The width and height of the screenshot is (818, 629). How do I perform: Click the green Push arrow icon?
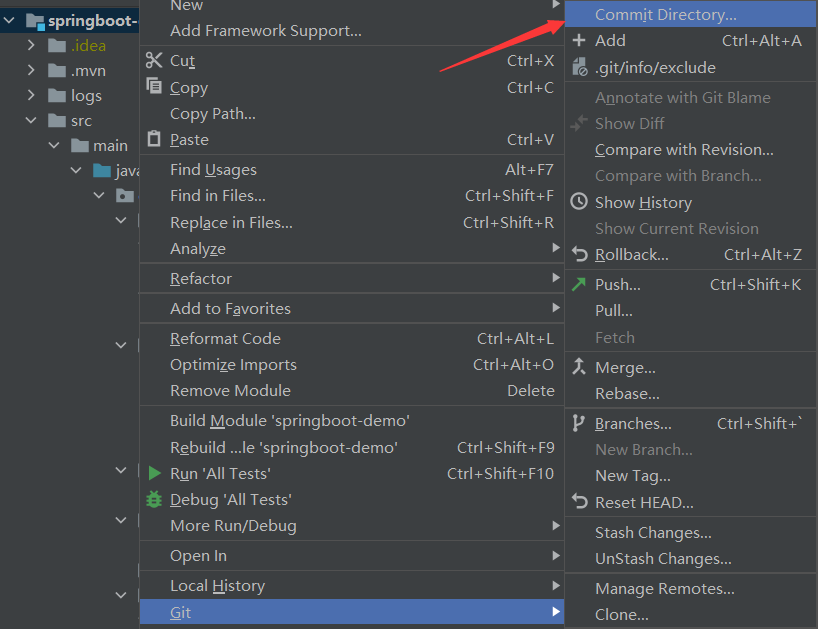[x=579, y=284]
